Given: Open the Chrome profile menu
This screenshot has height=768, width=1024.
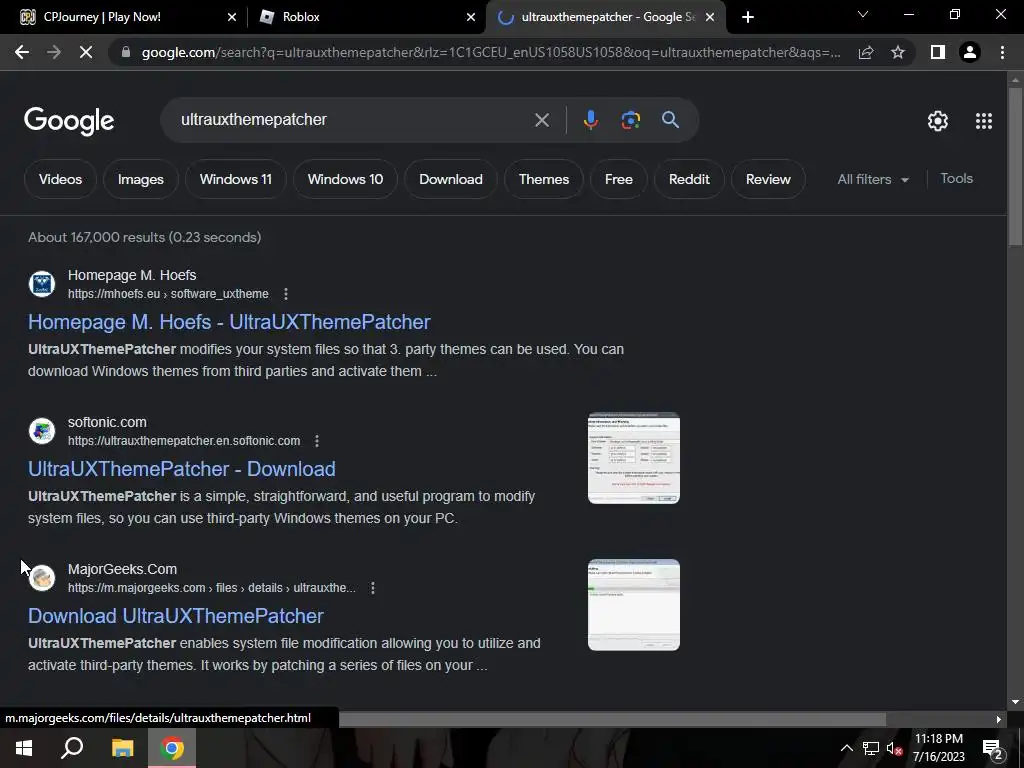Looking at the screenshot, I should (970, 52).
